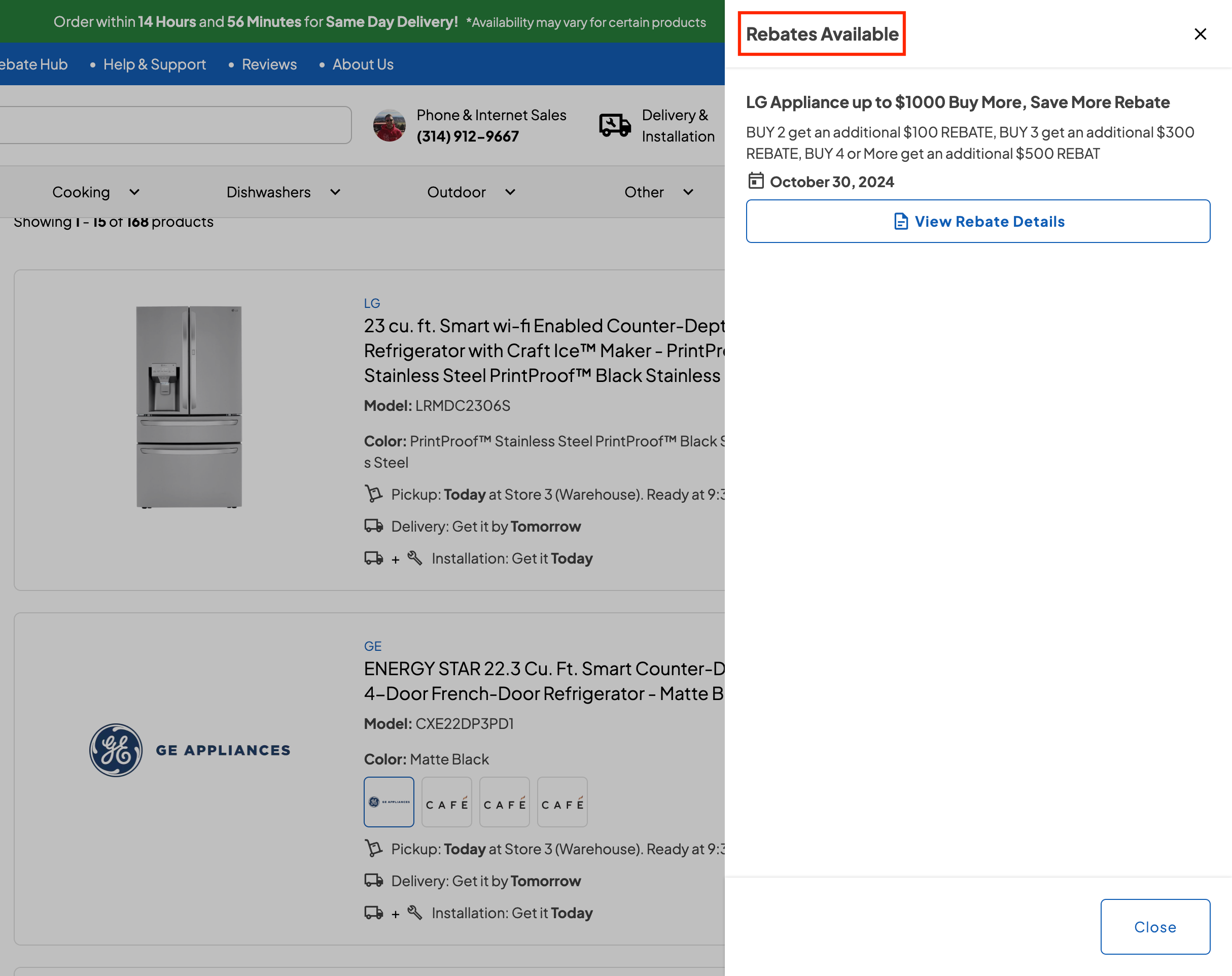This screenshot has width=1232, height=976.
Task: Click the BUY 2 get additional rebate description
Action: pyautogui.click(x=970, y=143)
